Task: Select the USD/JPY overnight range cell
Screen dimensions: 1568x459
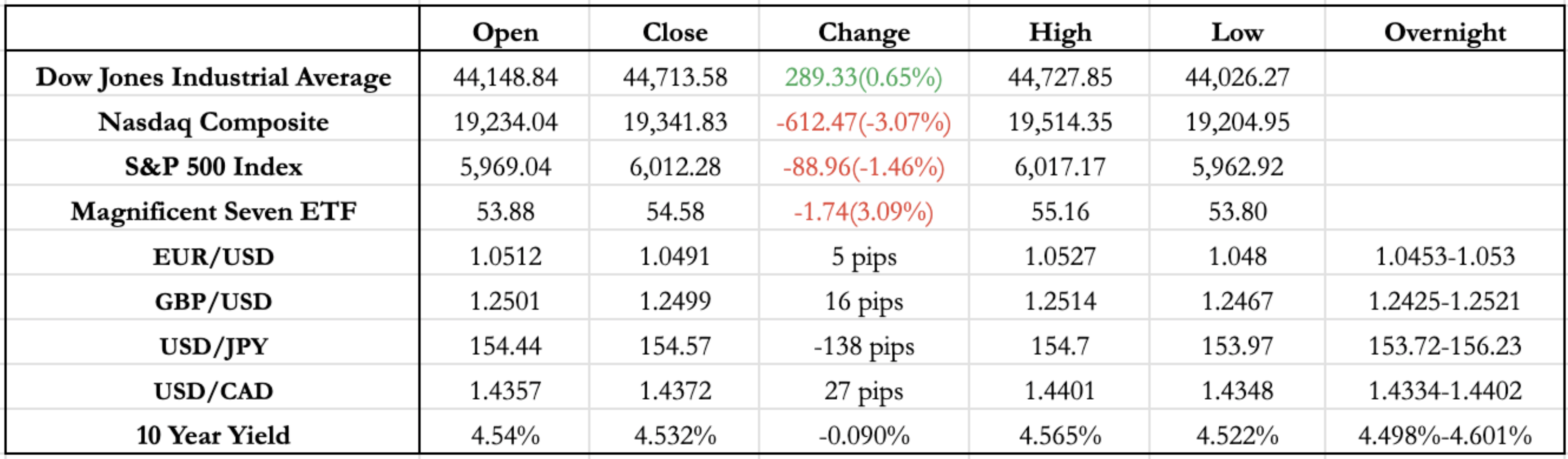Action: click(x=1445, y=346)
